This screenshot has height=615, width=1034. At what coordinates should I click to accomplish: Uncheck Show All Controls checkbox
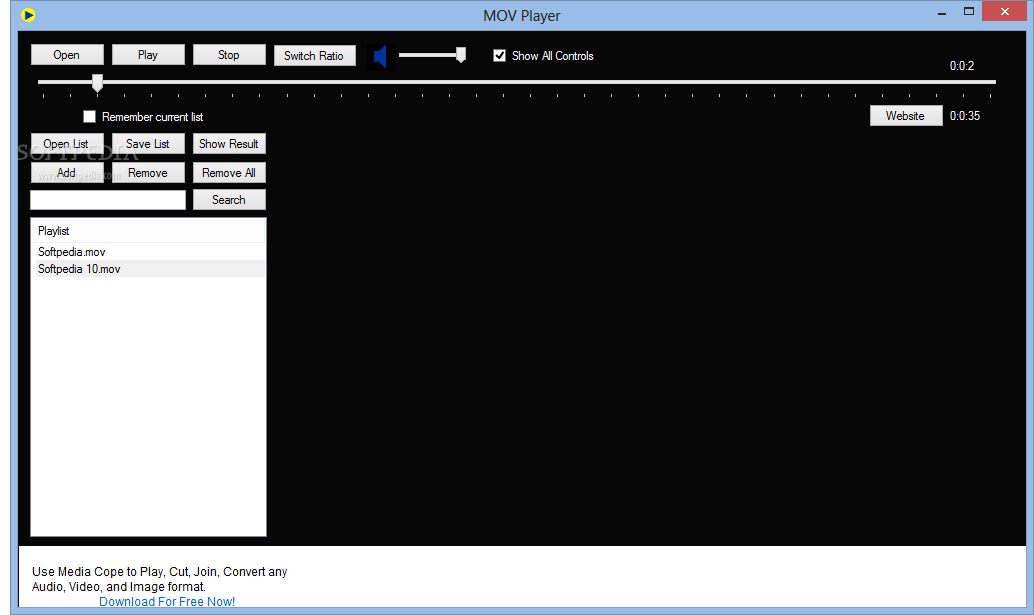(x=499, y=55)
